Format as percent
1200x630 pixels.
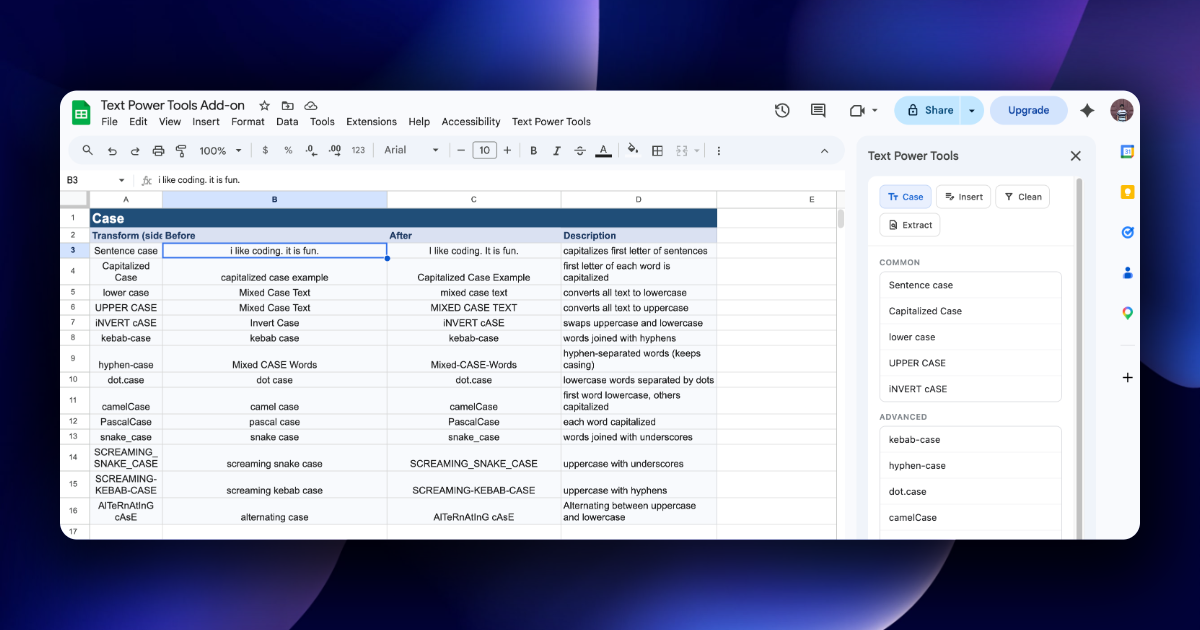[288, 150]
